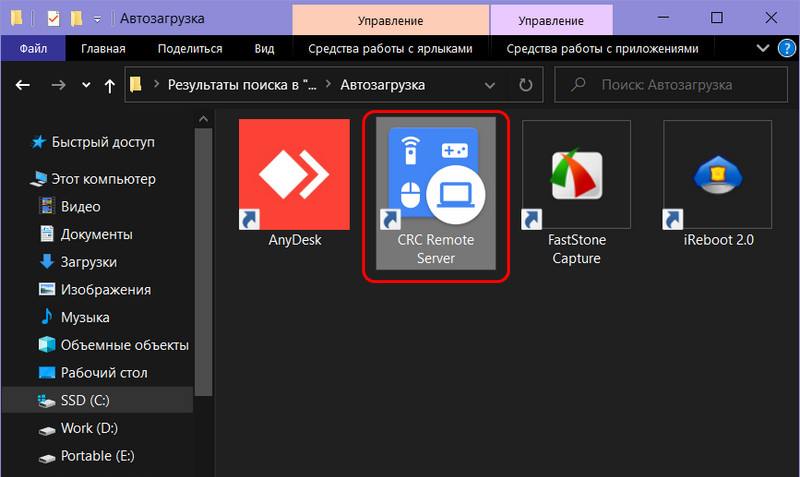
Task: Click the folder icon in the title bar
Action: tap(16, 18)
